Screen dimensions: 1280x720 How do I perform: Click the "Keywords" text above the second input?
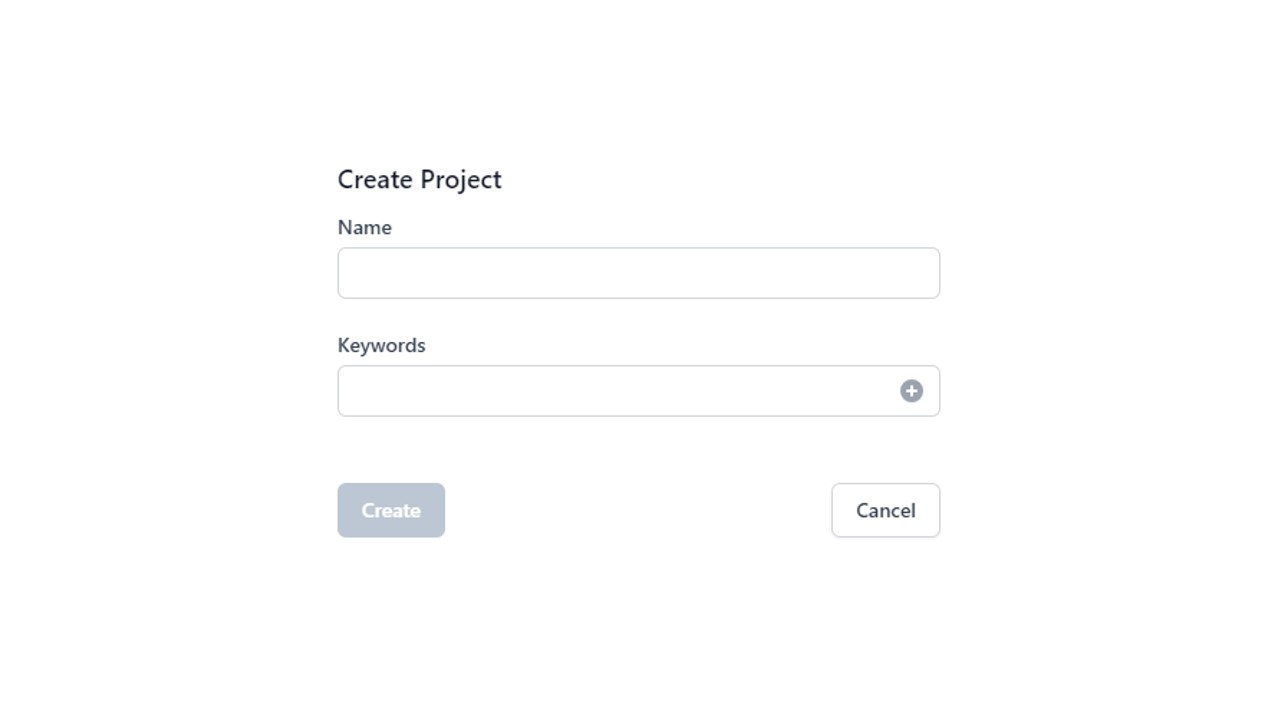click(x=382, y=345)
